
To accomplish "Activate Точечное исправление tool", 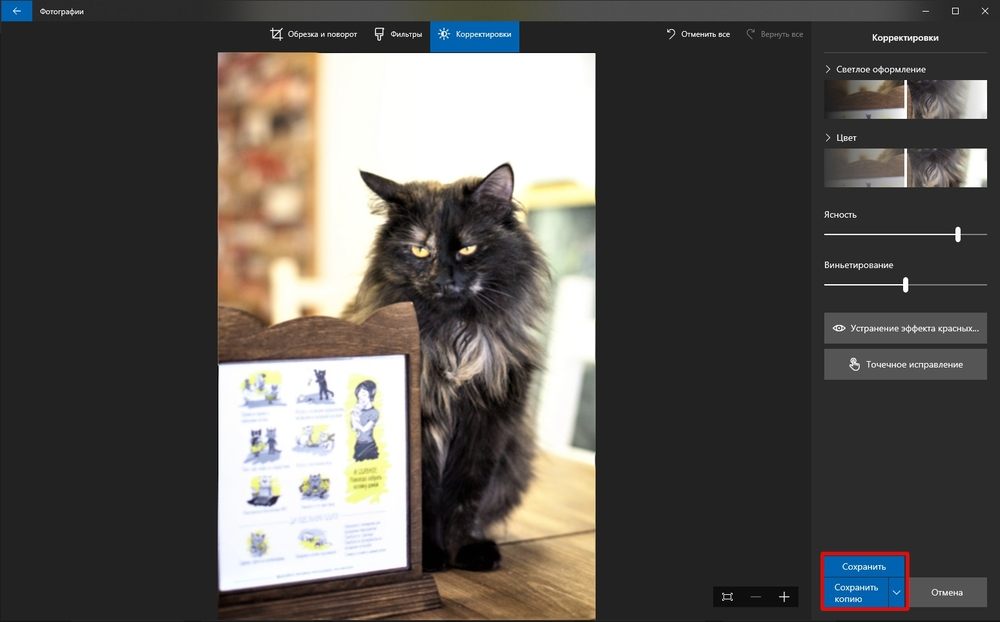I will (x=905, y=364).
